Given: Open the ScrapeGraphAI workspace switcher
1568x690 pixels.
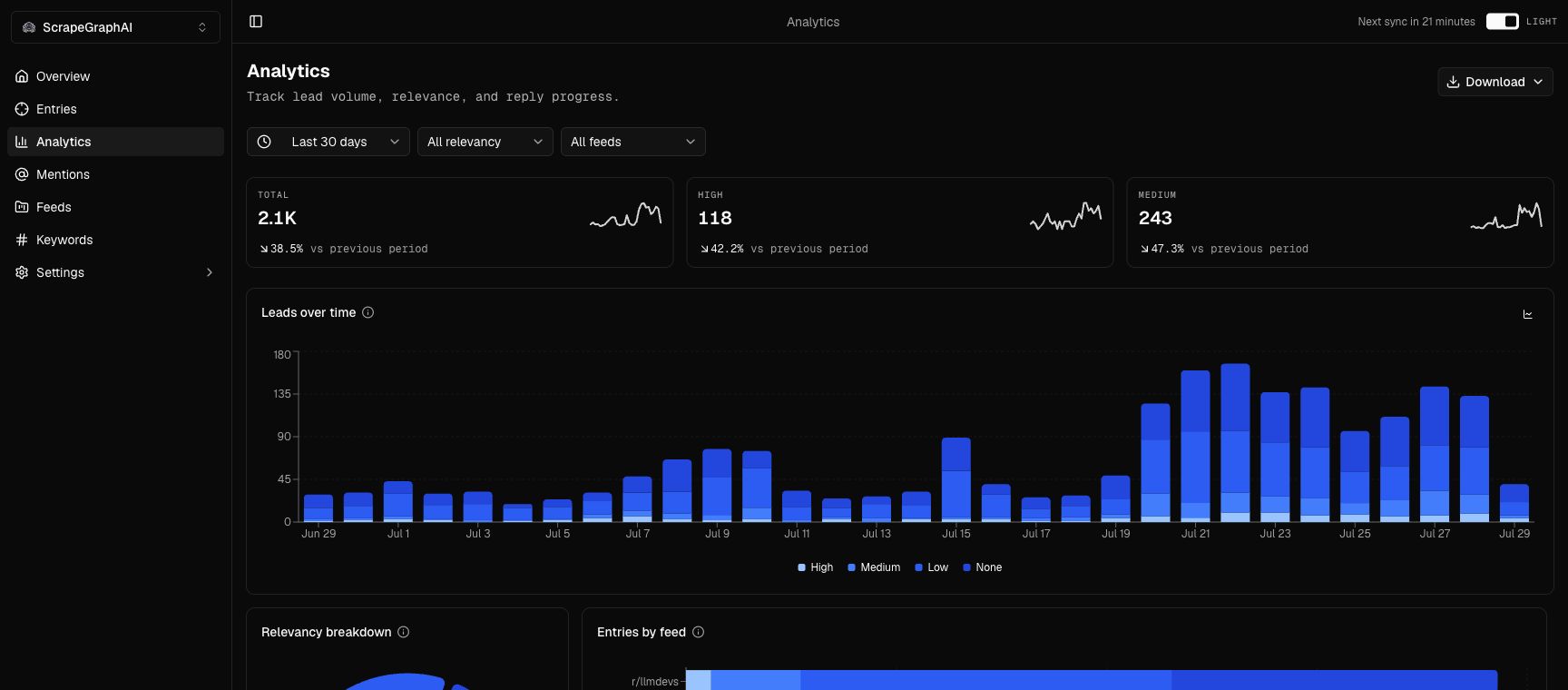Looking at the screenshot, I should tap(115, 27).
